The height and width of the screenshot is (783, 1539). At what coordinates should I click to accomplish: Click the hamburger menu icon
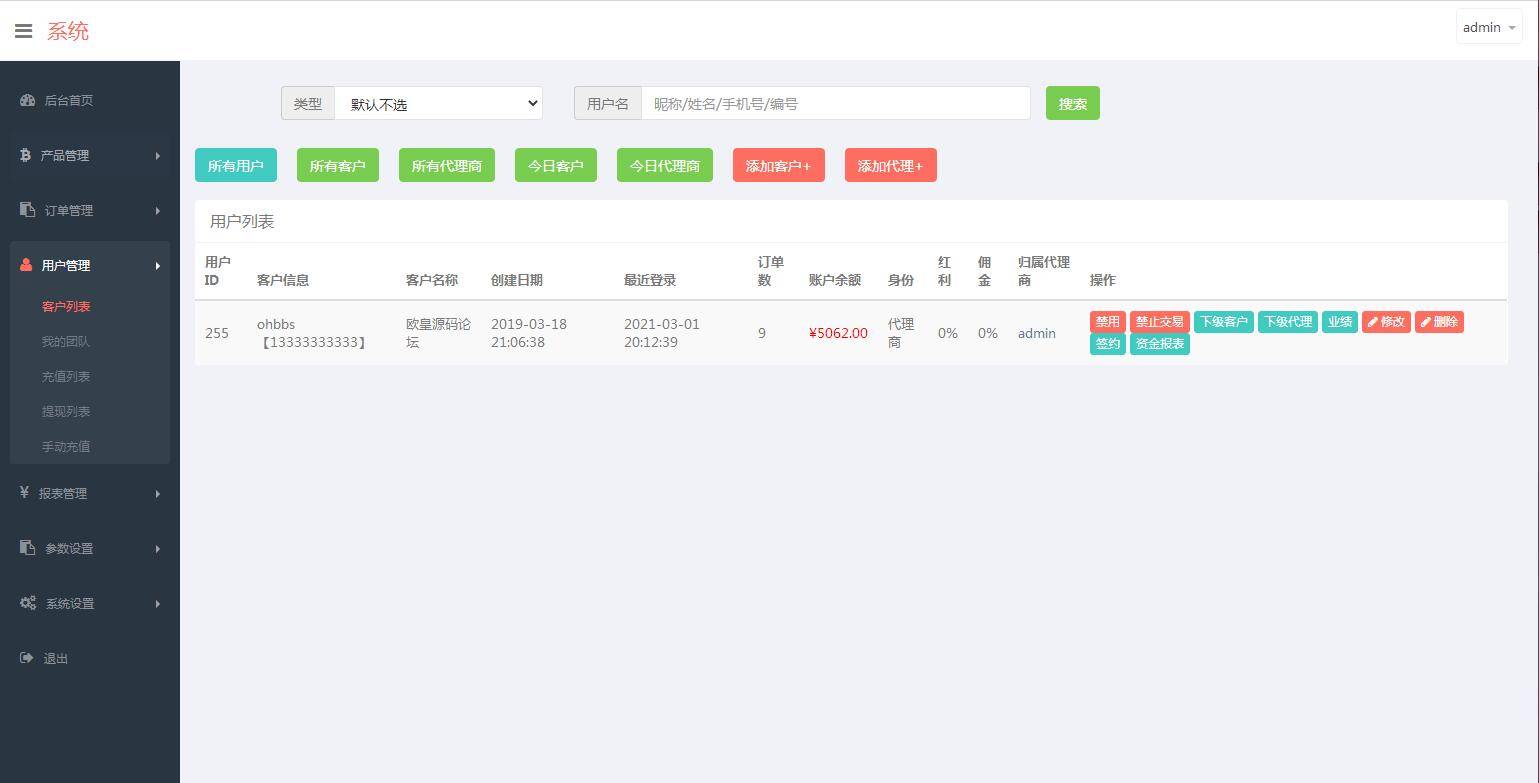pos(23,31)
